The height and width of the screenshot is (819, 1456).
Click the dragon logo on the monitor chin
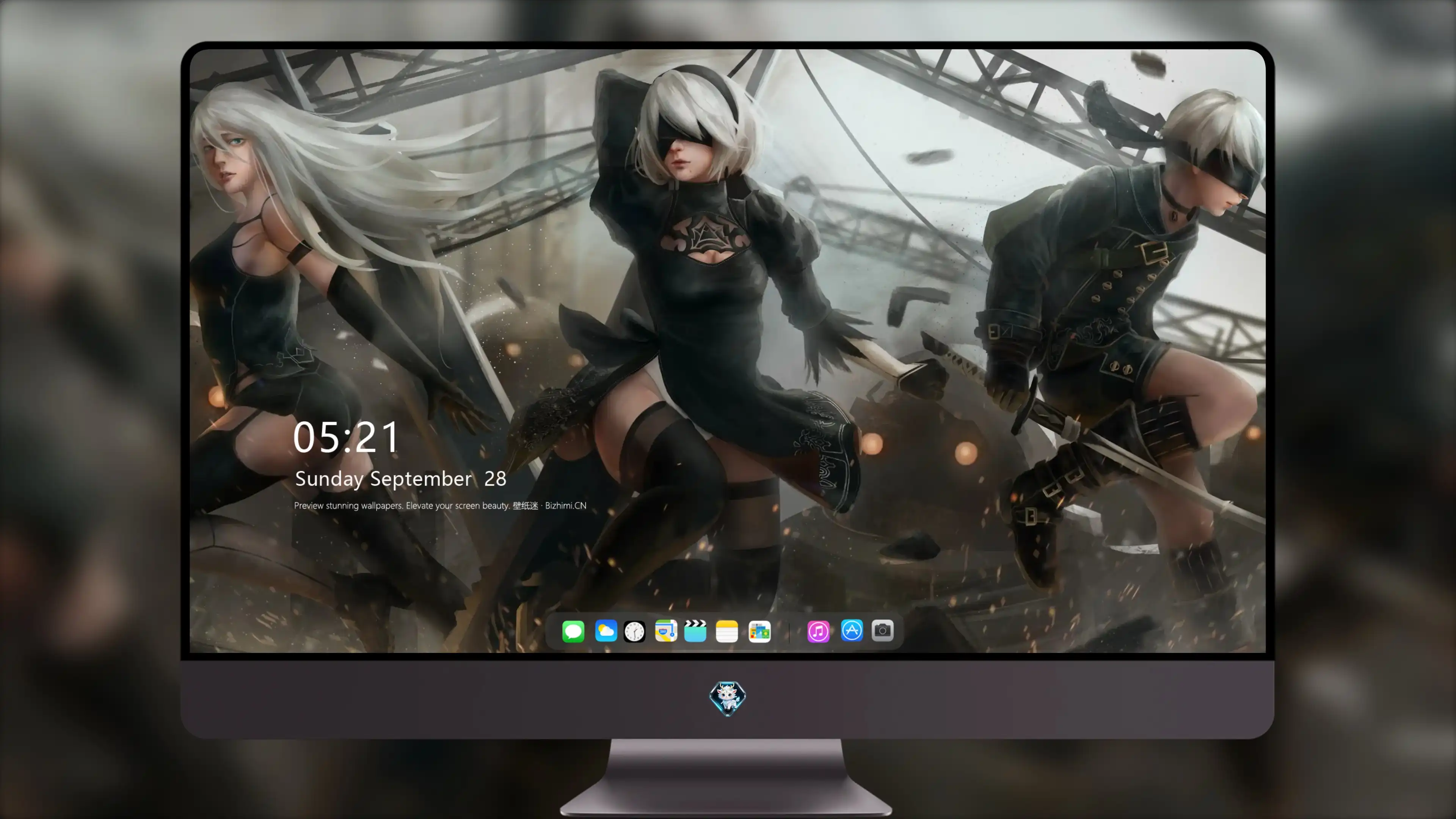[728, 698]
